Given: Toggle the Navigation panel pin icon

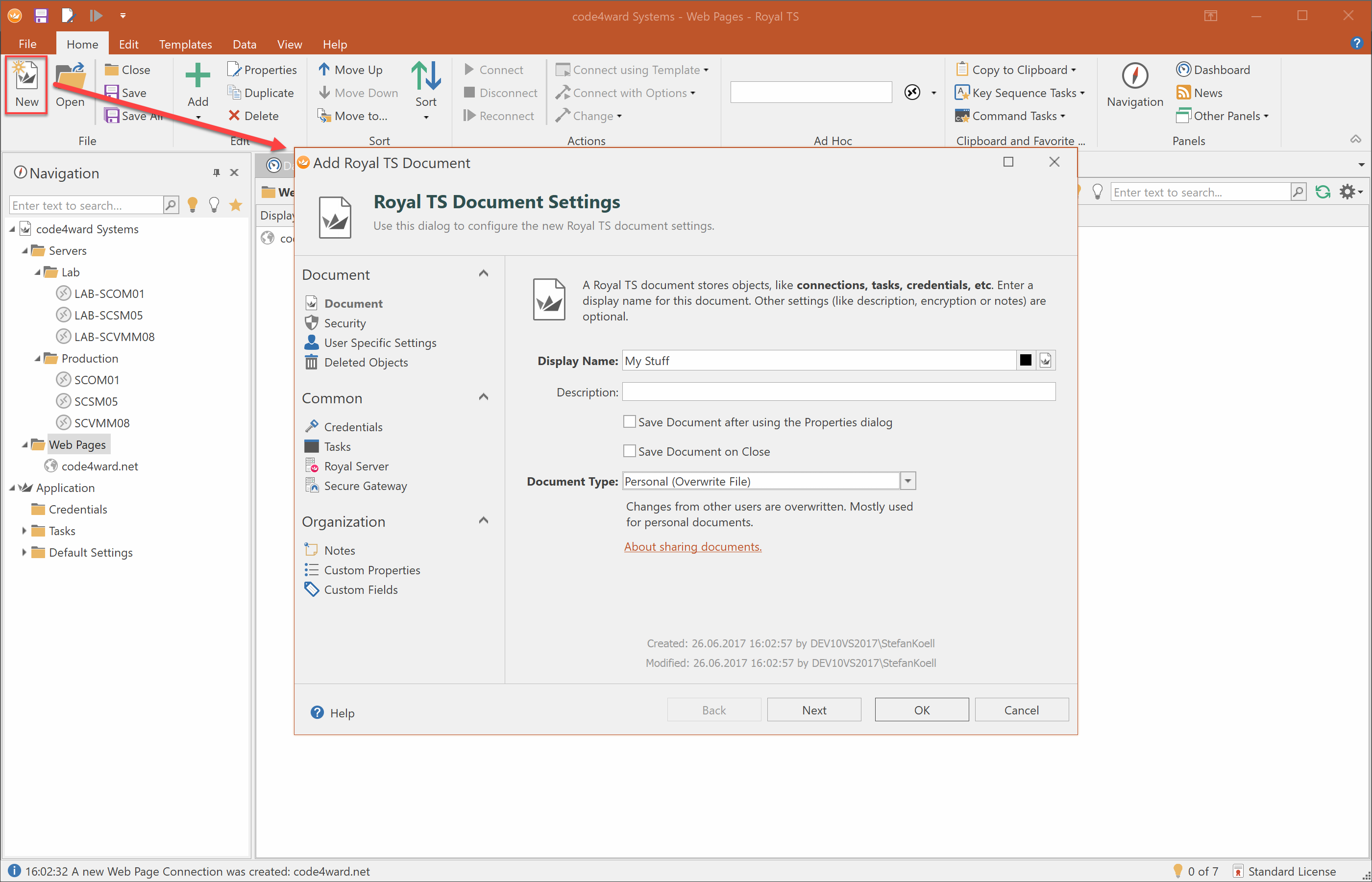Looking at the screenshot, I should coord(216,172).
